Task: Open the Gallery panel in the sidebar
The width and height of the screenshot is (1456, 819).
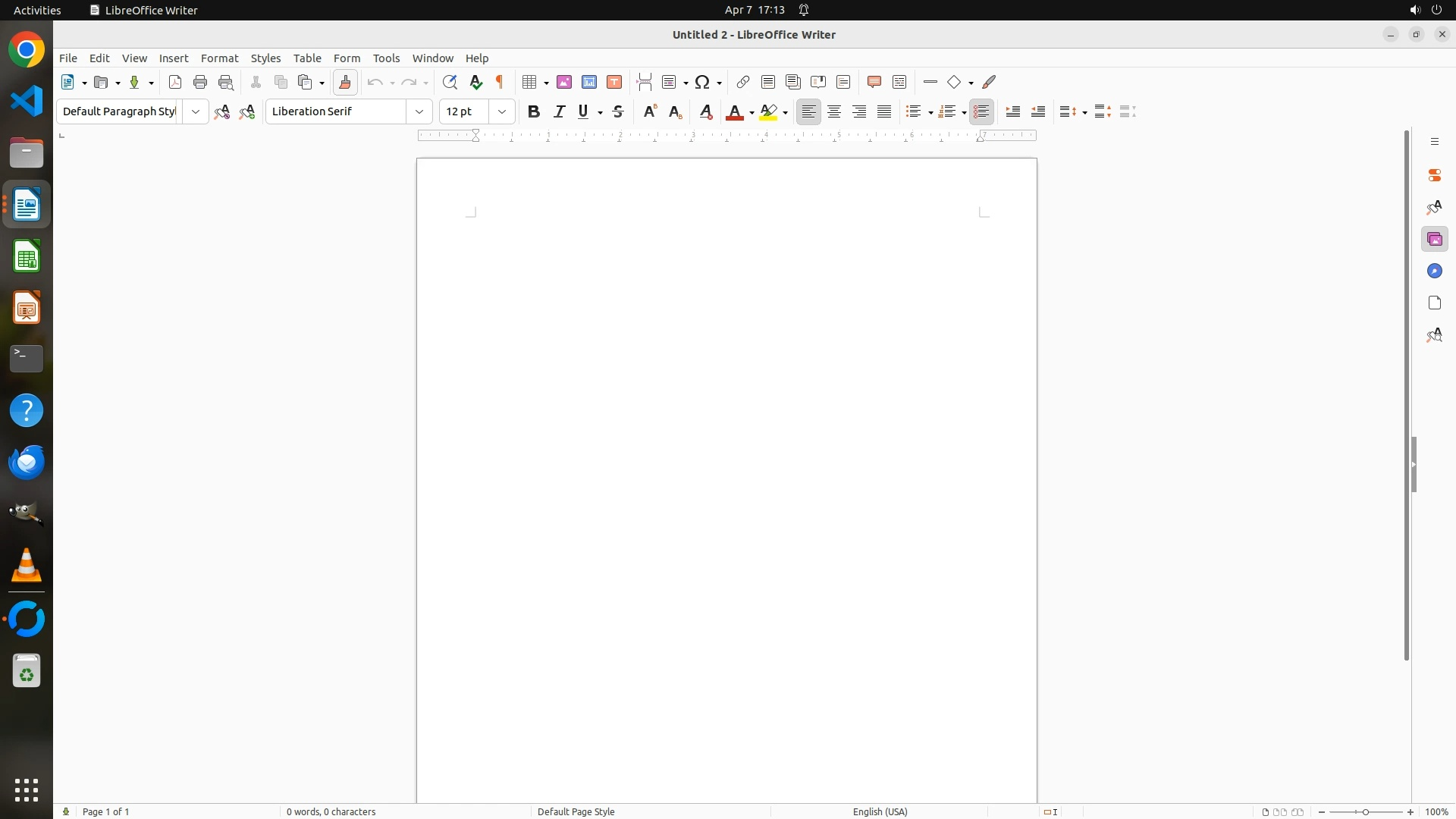Action: (1434, 239)
